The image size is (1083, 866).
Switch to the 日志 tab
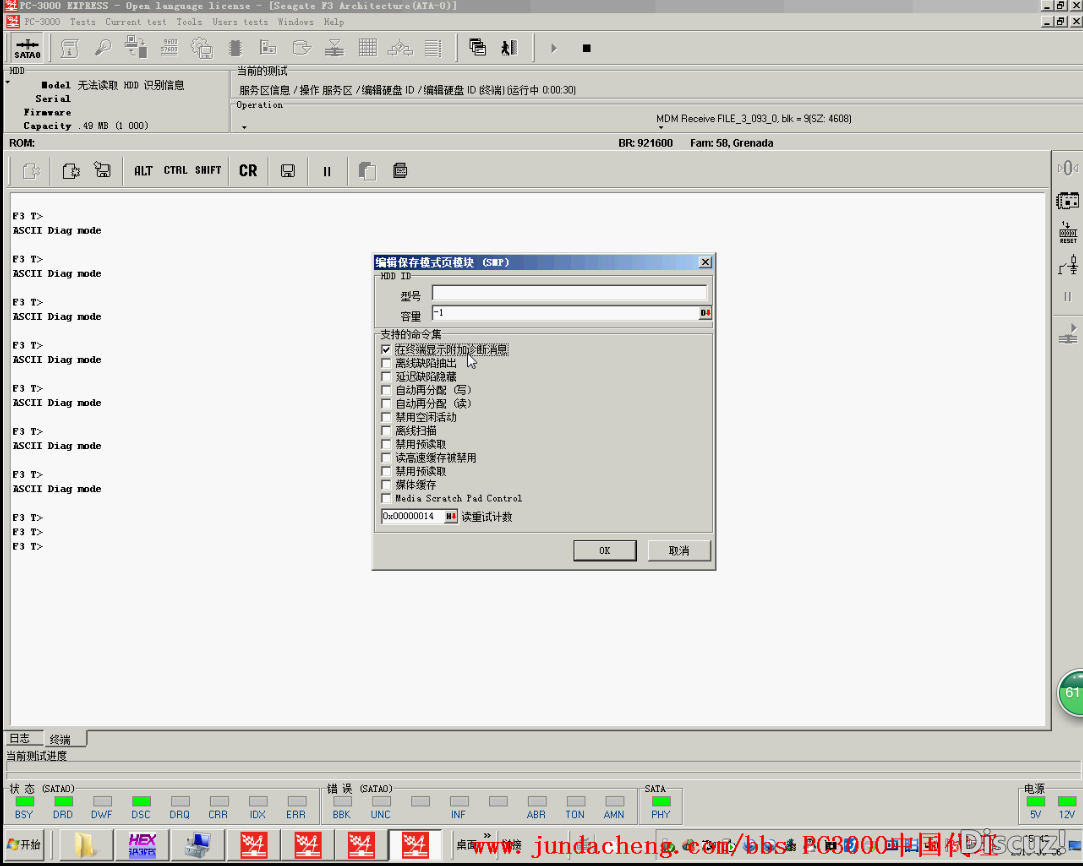tap(20, 739)
